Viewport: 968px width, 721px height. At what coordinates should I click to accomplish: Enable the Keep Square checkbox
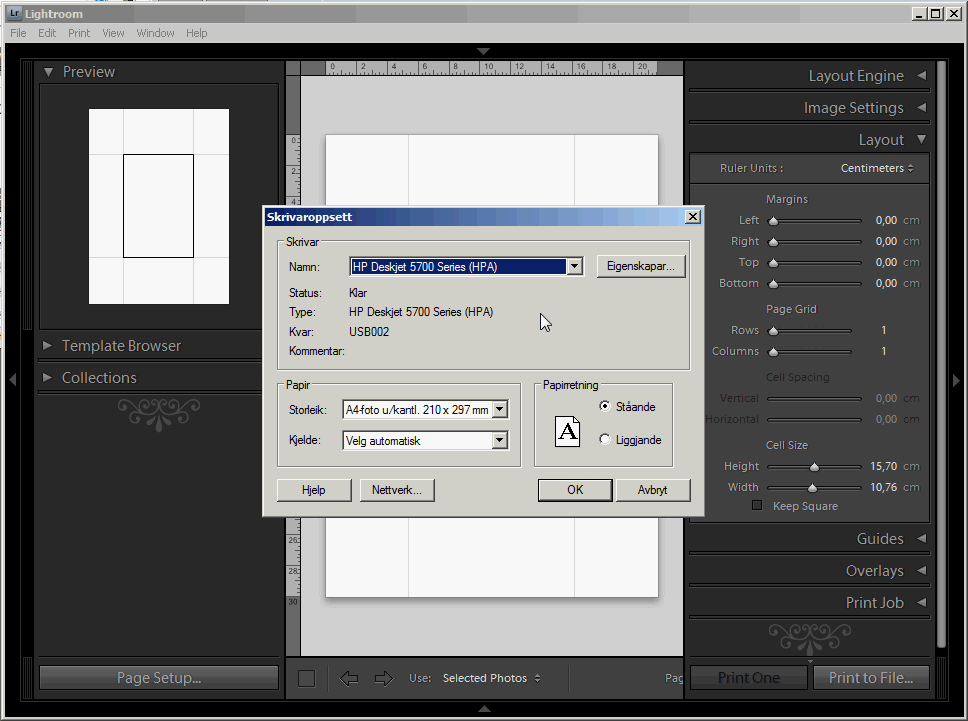pyautogui.click(x=757, y=506)
